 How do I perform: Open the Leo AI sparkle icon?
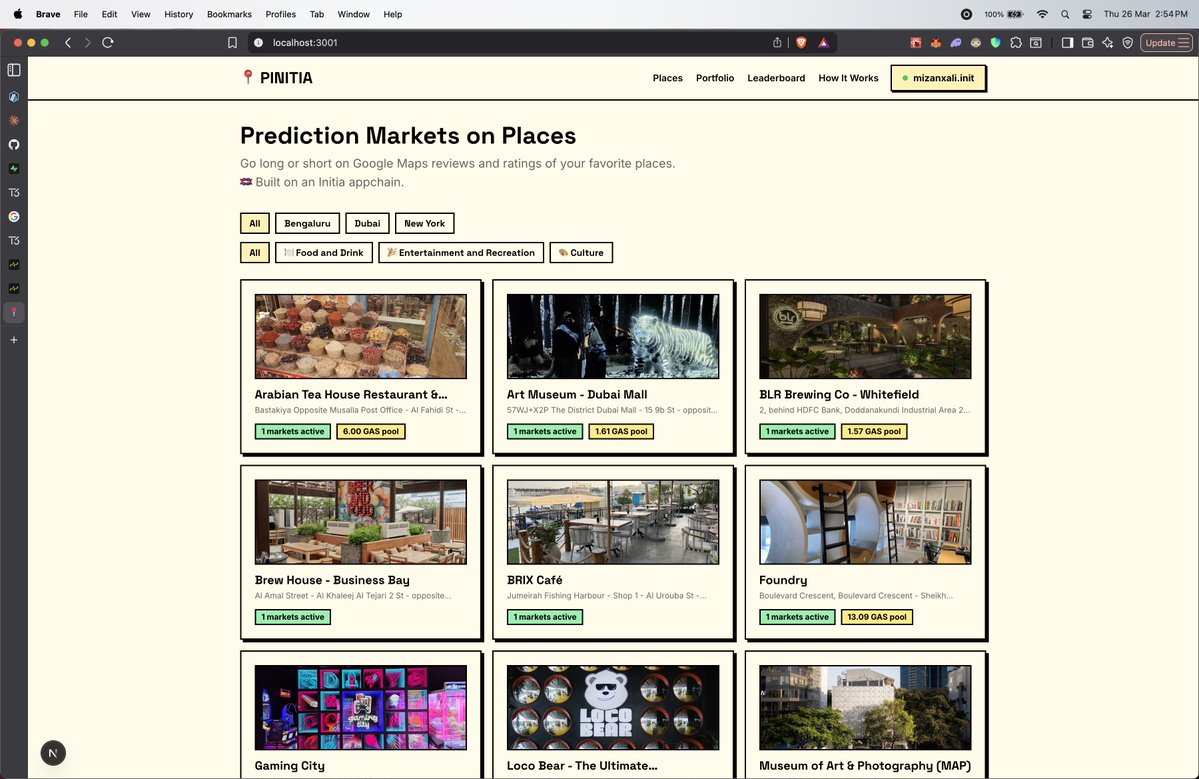[x=1107, y=43]
